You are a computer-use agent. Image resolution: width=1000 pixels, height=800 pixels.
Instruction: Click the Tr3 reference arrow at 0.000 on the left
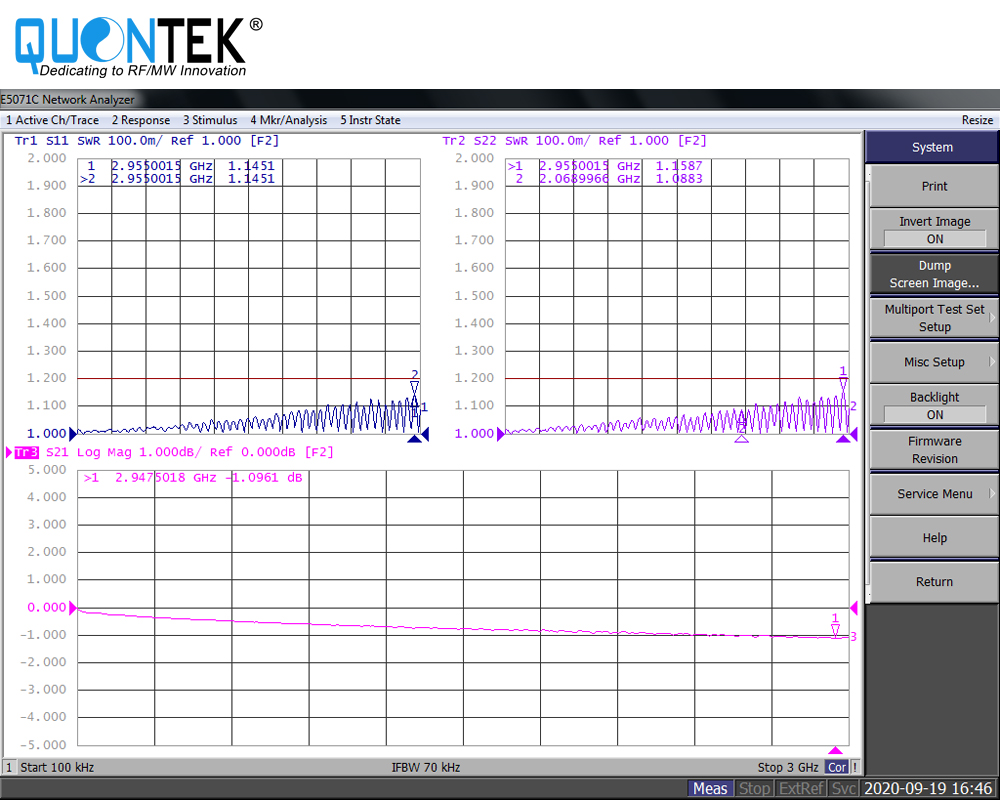pyautogui.click(x=73, y=607)
